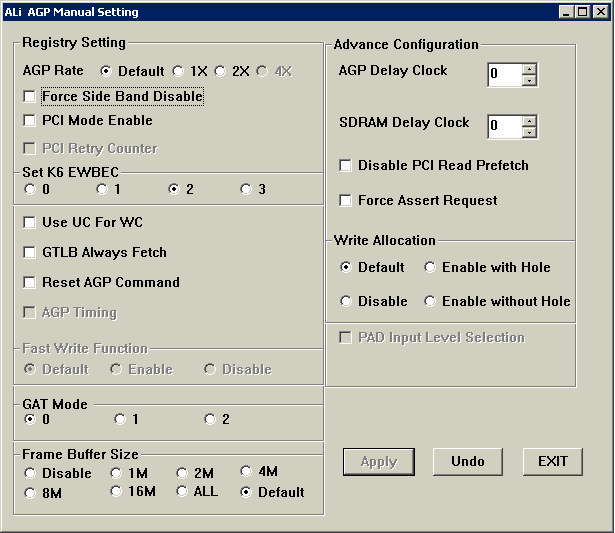
Task: Toggle GTLB Always Fetch checkbox
Action: (29, 252)
